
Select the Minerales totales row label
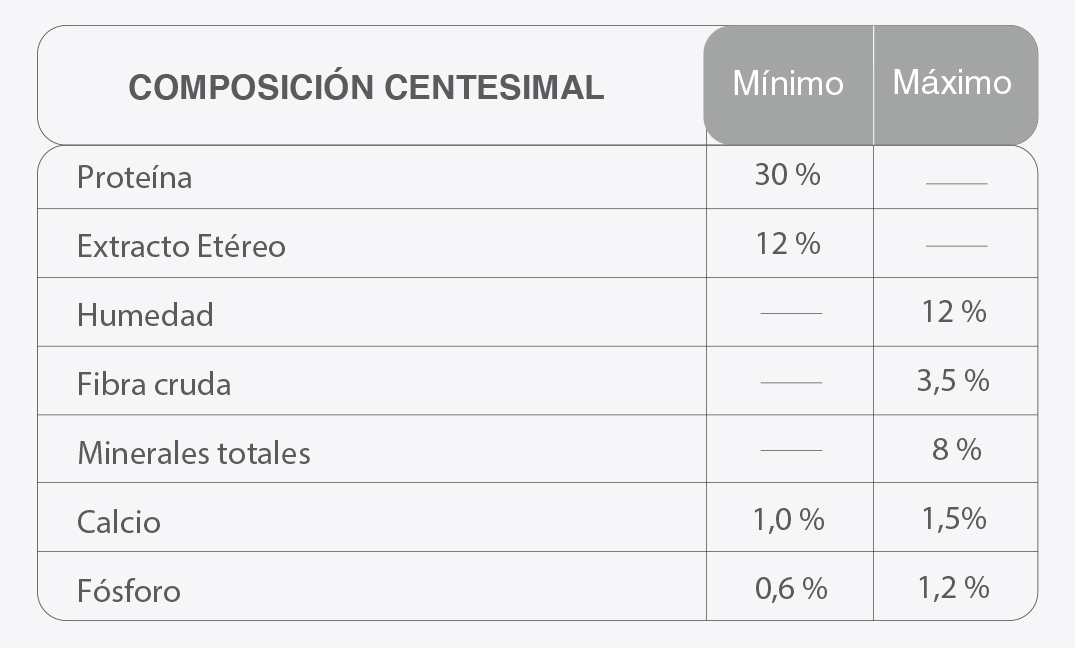(x=194, y=453)
